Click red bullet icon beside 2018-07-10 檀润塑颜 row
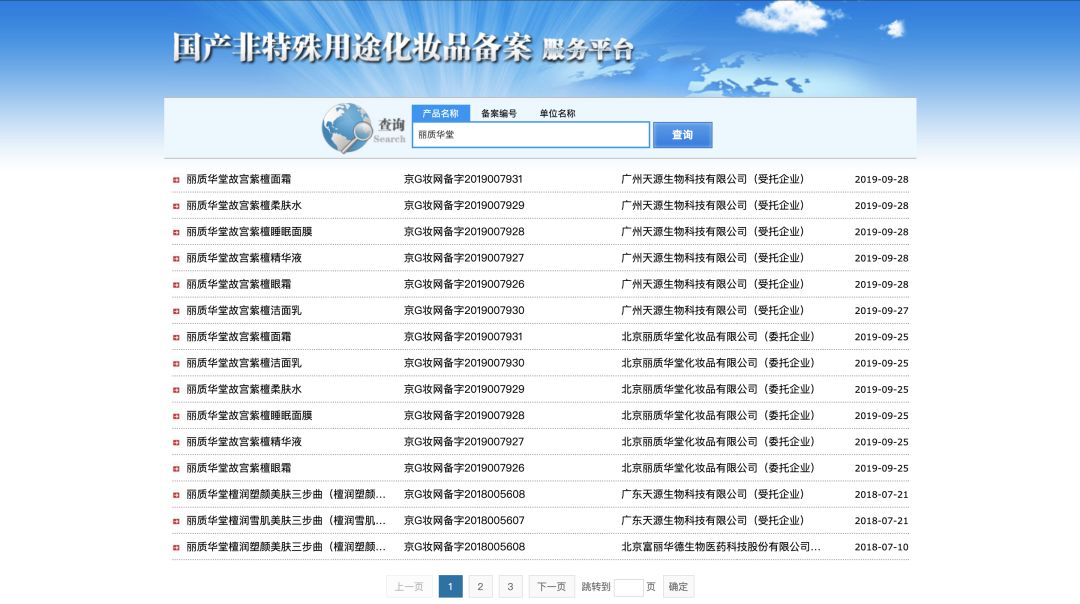Screen dimensions: 1080x604 coord(176,547)
